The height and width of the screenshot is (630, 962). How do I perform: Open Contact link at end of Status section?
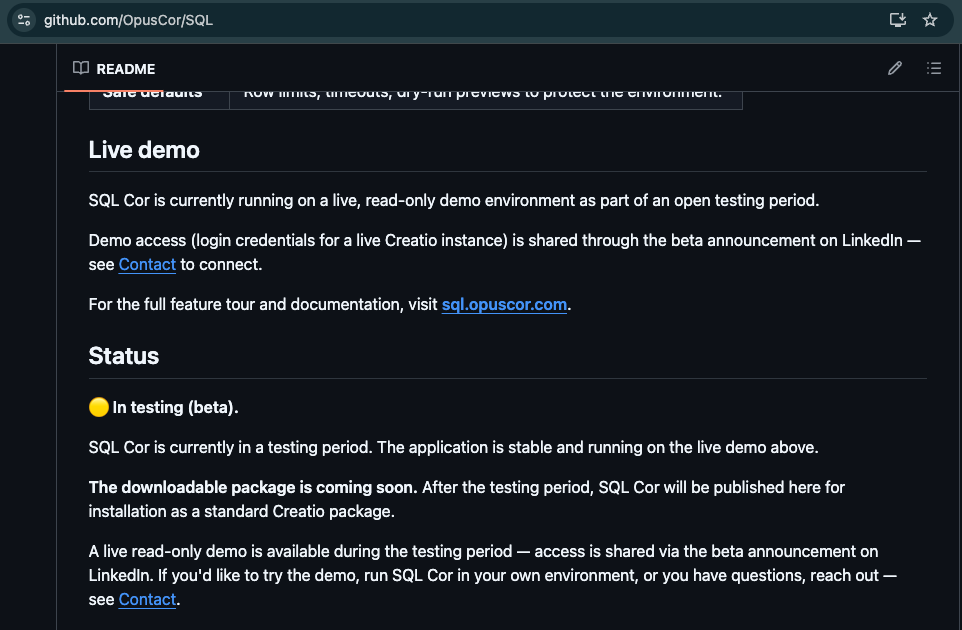[147, 599]
